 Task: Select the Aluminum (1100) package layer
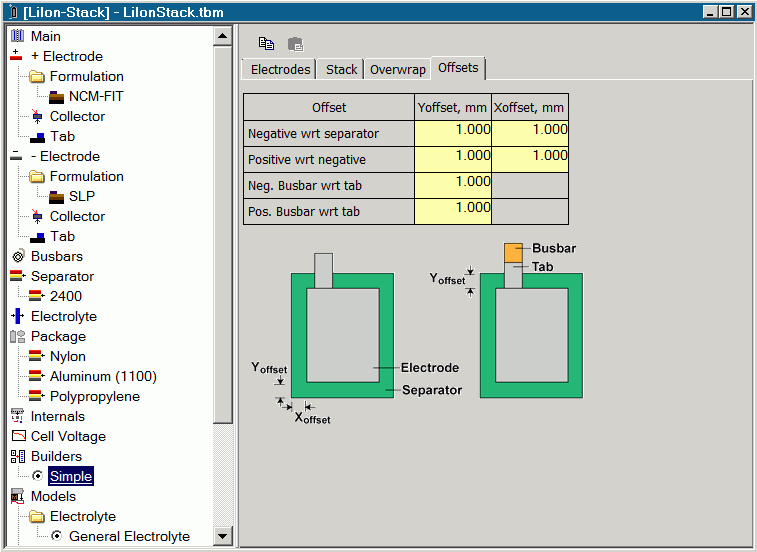tap(103, 376)
